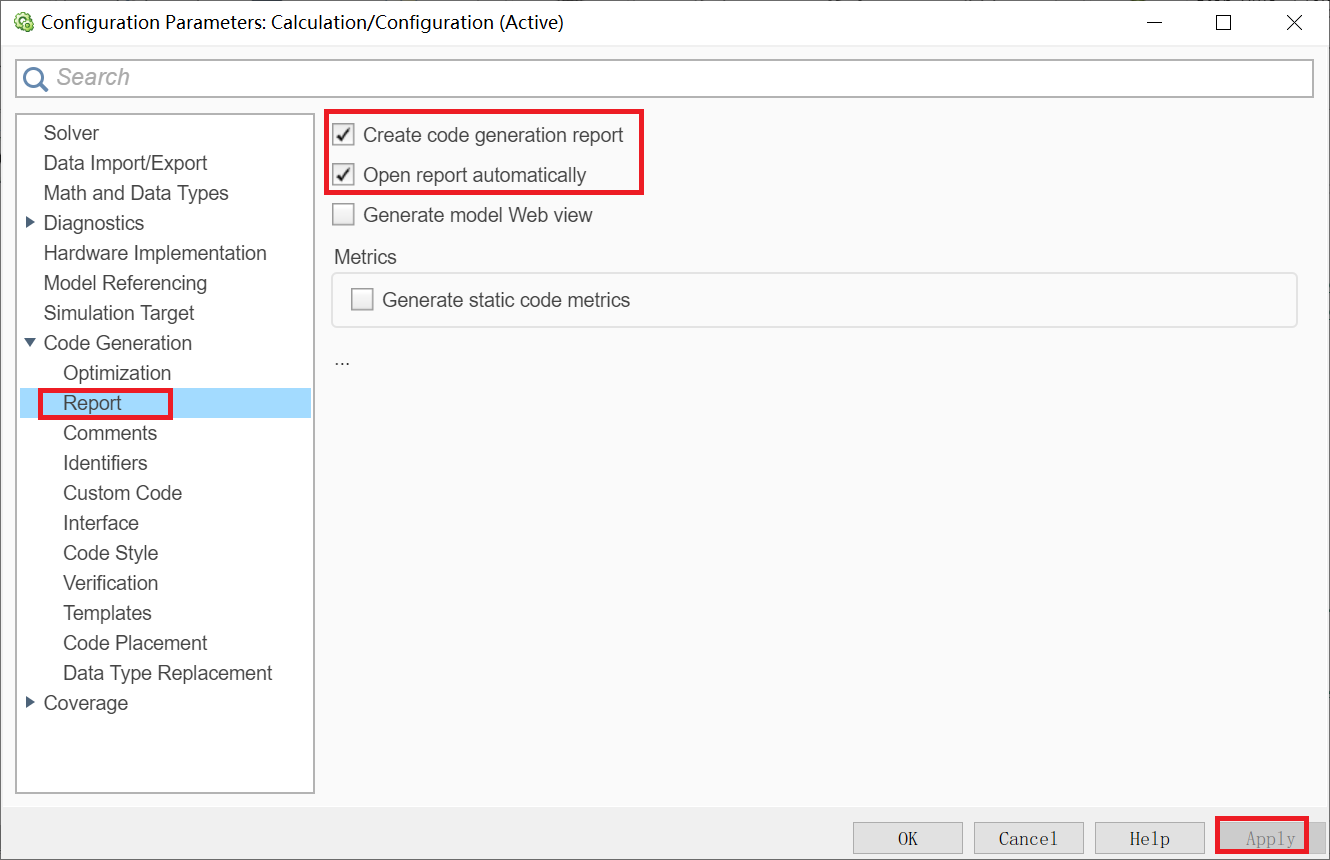The image size is (1330, 860).
Task: Minimize the Configuration Parameters window
Action: (1153, 22)
